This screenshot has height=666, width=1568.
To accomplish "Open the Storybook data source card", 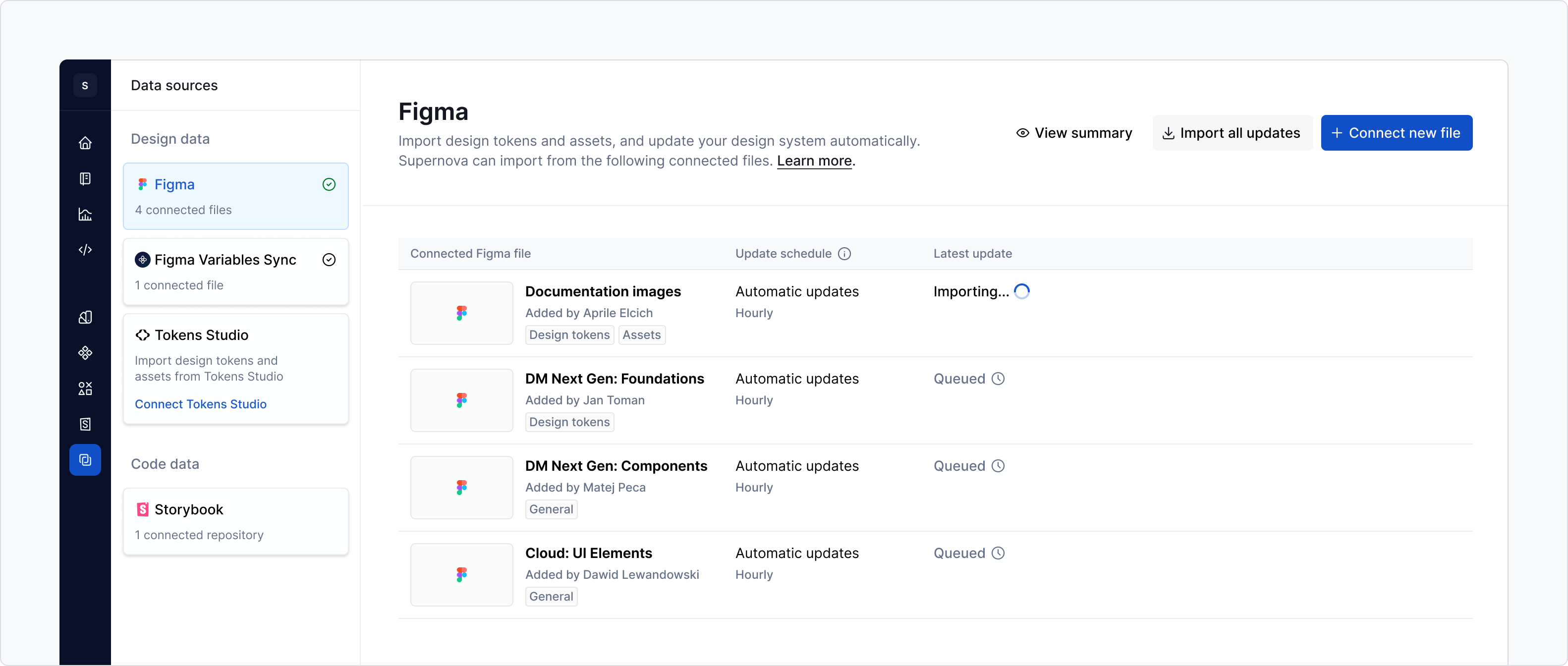I will (235, 521).
